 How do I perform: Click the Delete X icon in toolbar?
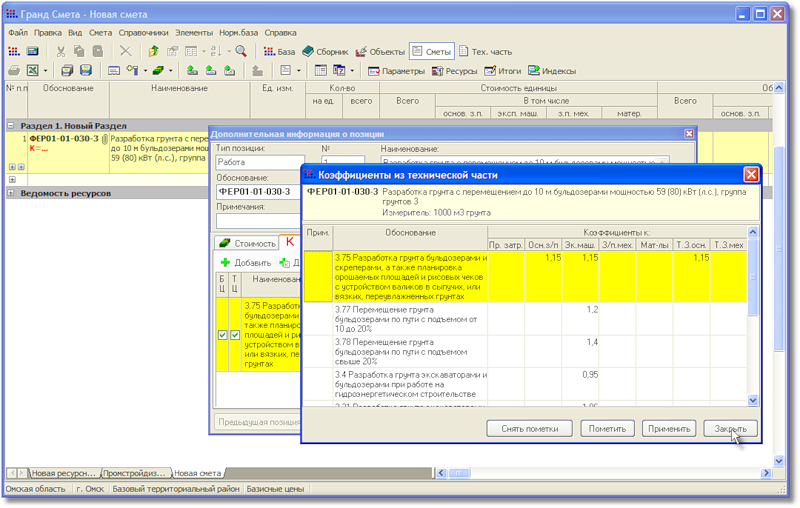(x=125, y=52)
